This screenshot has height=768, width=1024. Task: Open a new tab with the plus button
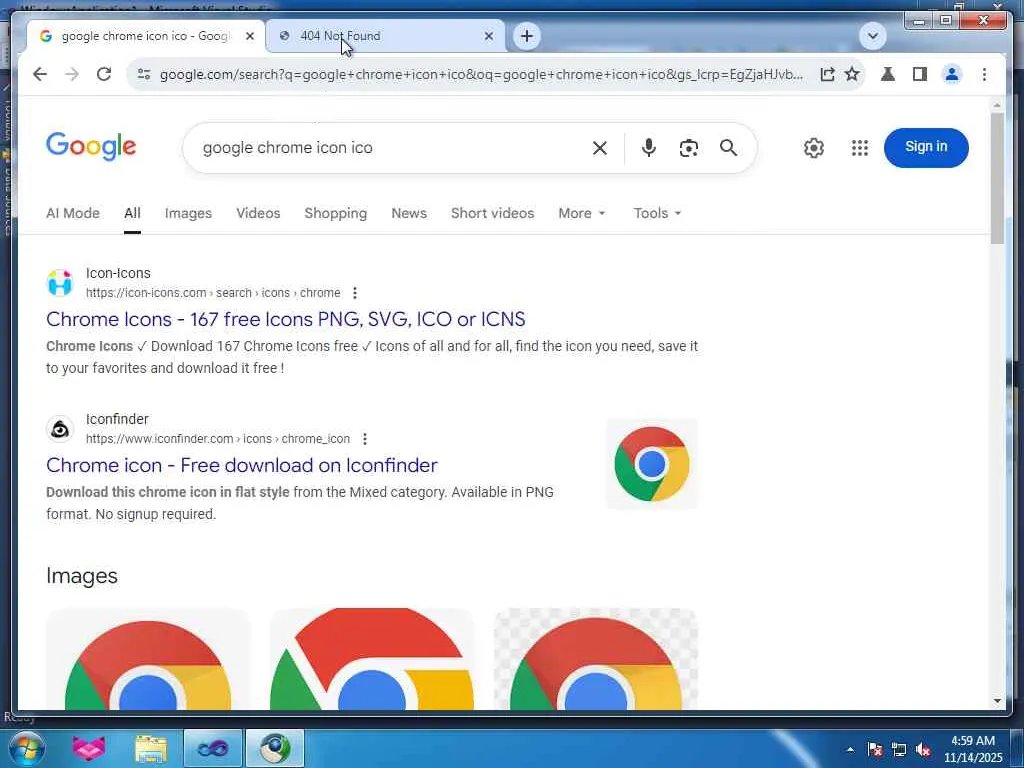[x=527, y=36]
